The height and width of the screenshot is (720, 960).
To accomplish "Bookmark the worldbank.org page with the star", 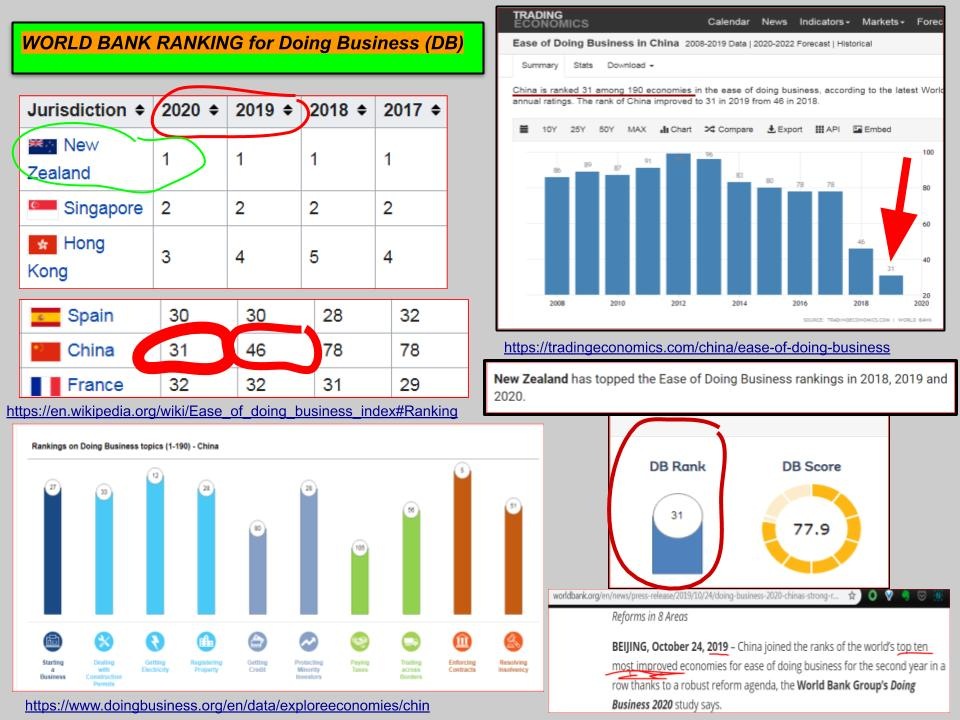I will click(x=852, y=596).
